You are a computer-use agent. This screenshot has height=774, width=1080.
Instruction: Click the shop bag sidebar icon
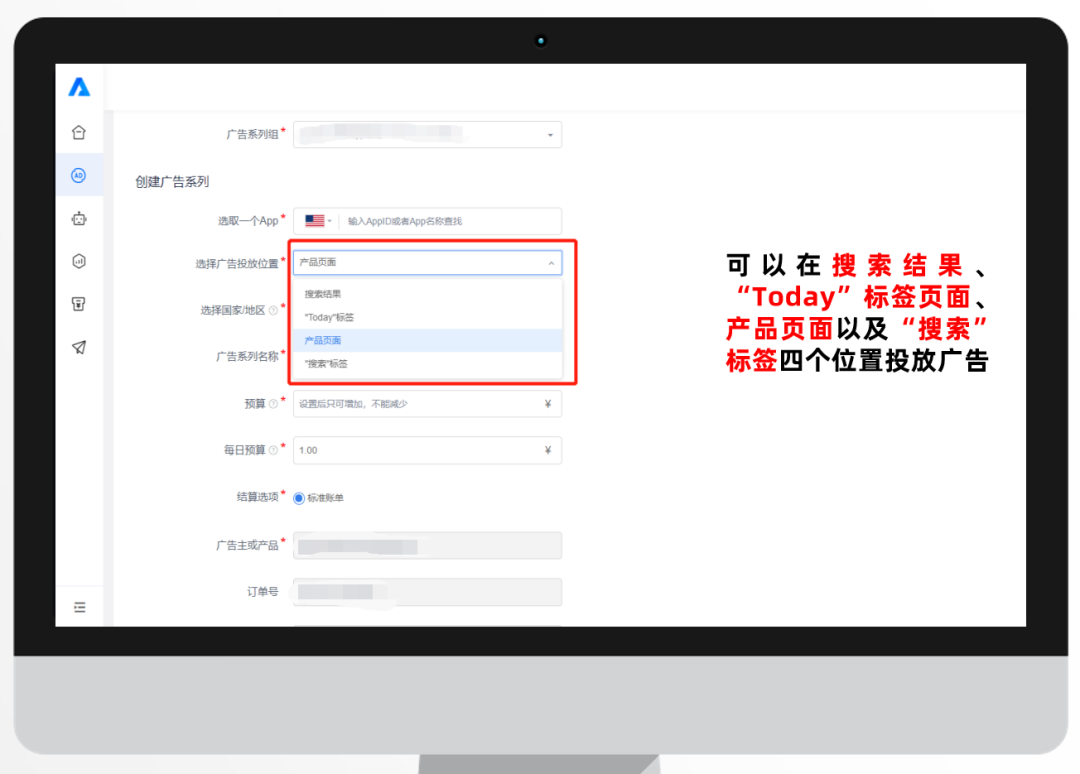pyautogui.click(x=79, y=304)
